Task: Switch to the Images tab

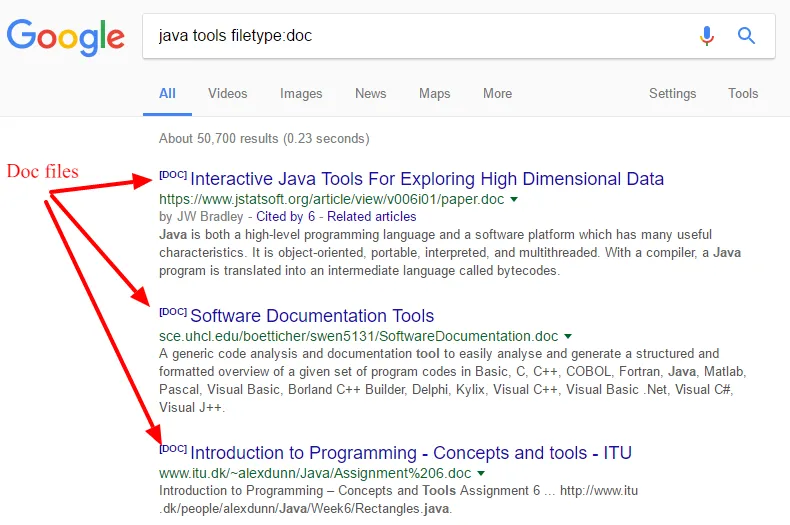Action: pyautogui.click(x=301, y=94)
